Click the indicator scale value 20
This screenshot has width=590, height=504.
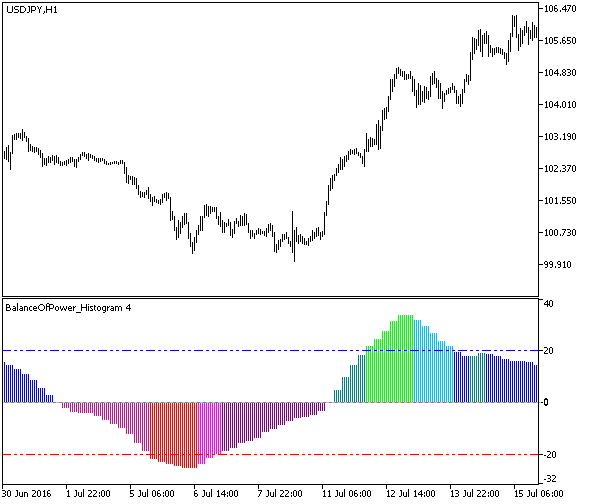(x=549, y=351)
